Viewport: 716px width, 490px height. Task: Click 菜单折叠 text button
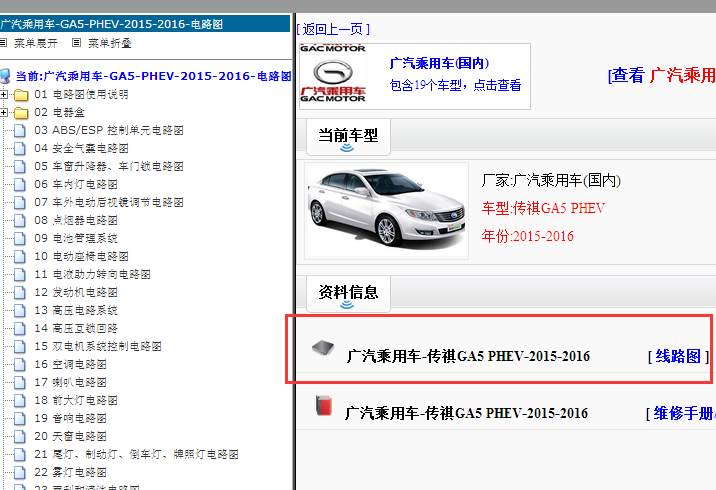(110, 43)
